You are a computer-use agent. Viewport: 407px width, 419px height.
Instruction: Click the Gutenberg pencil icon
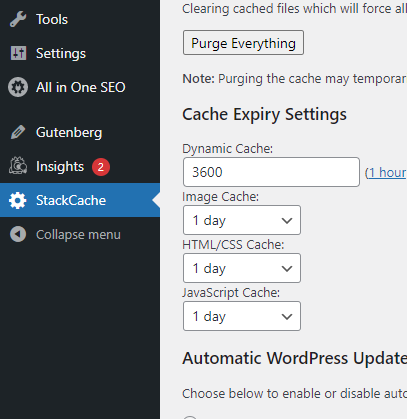[18, 132]
